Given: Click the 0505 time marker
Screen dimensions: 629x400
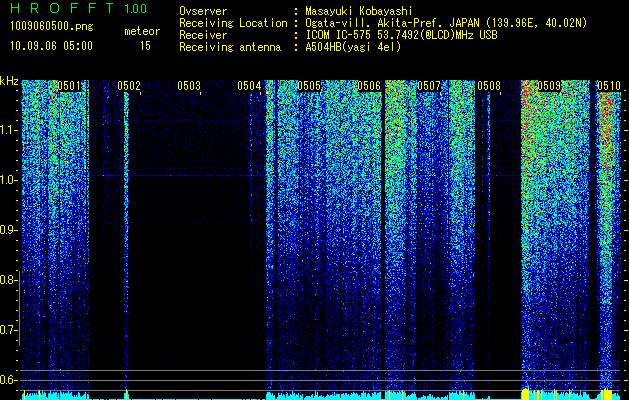Looking at the screenshot, I should click(309, 86).
